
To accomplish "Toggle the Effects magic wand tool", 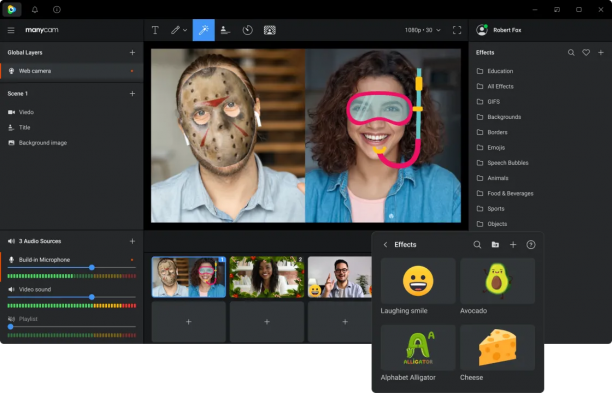I will (203, 30).
